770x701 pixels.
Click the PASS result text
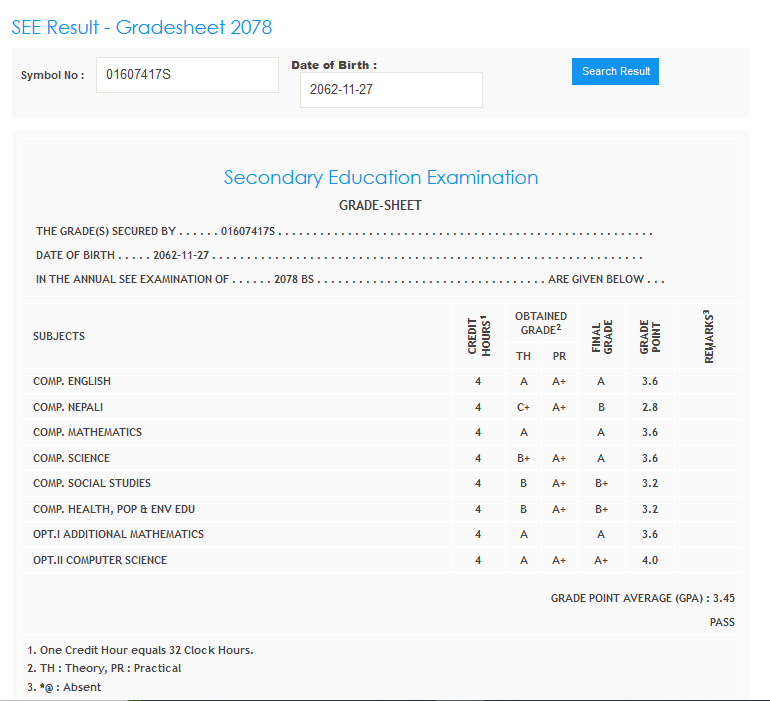(722, 622)
